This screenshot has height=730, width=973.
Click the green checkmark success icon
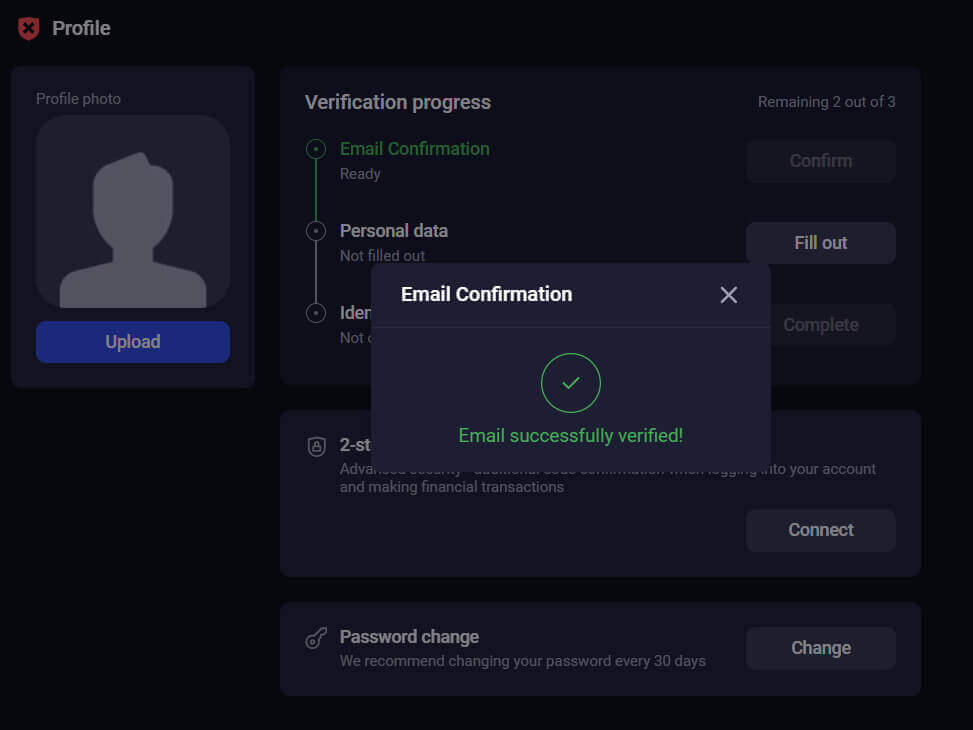[x=570, y=383]
